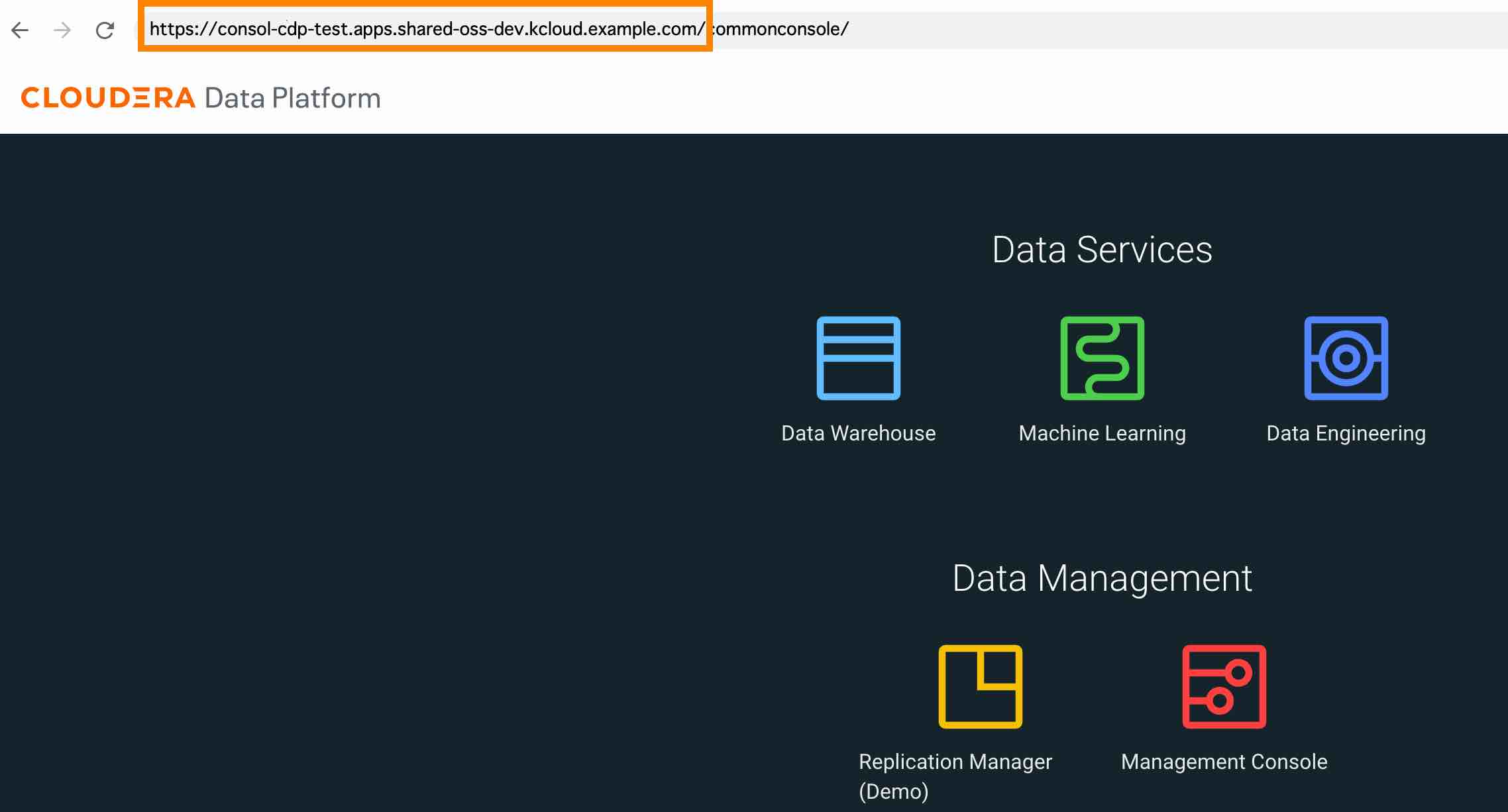Click the browser forward arrow
Image resolution: width=1508 pixels, height=812 pixels.
(x=62, y=30)
